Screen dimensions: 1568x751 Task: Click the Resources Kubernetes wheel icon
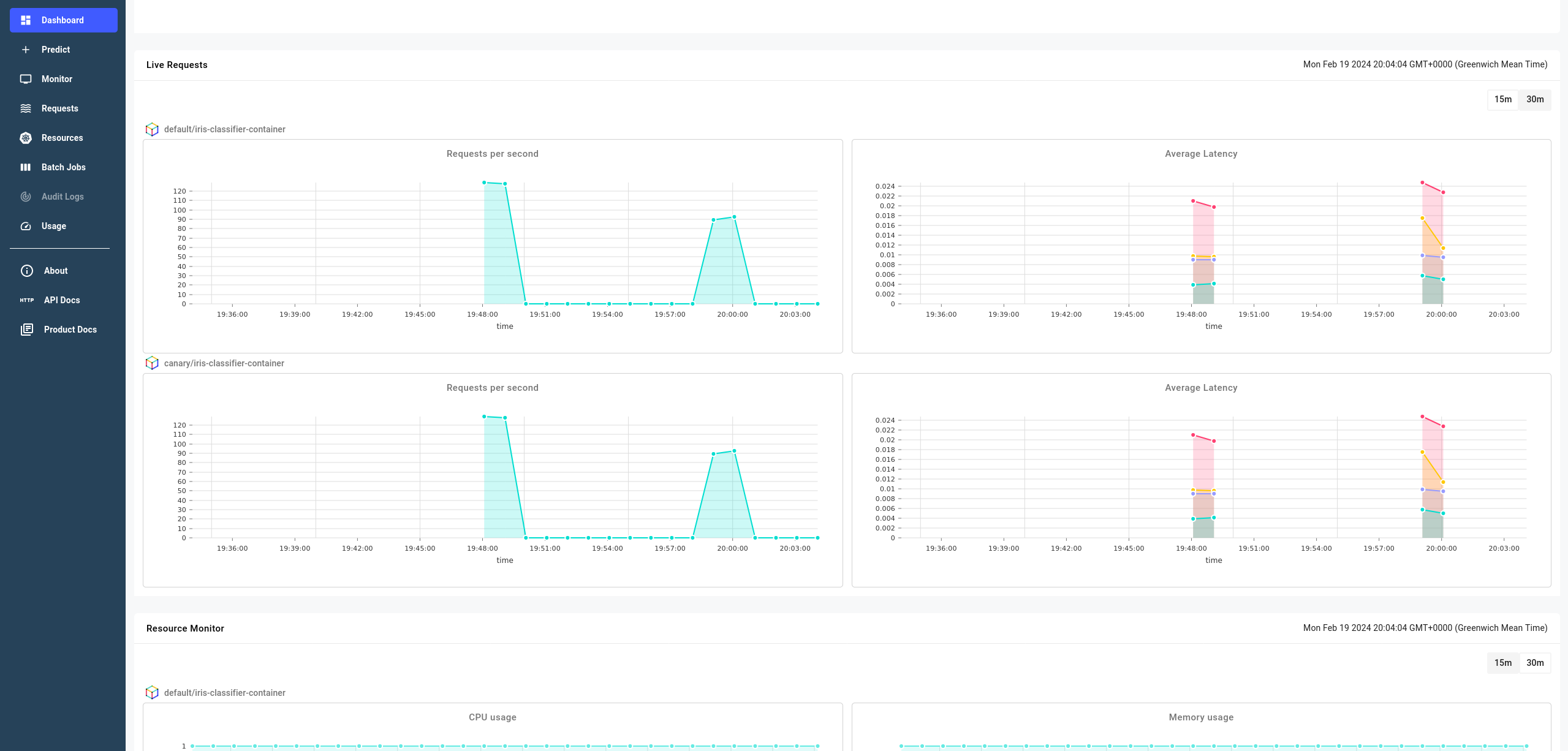[x=26, y=138]
